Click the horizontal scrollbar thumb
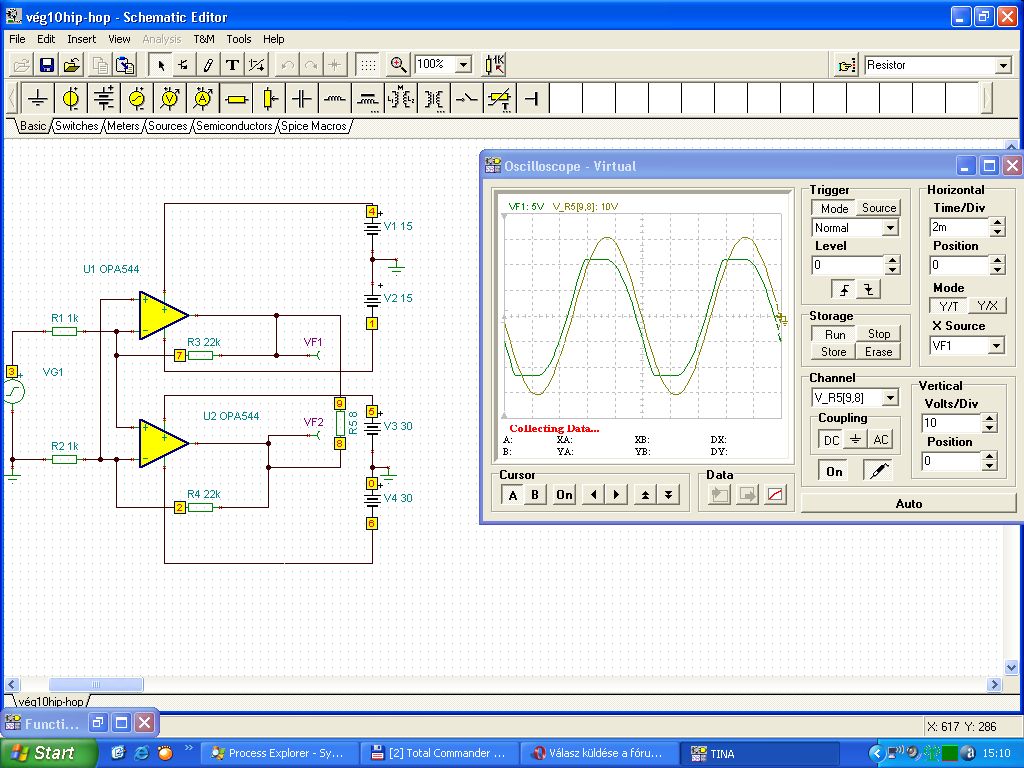Image resolution: width=1024 pixels, height=768 pixels. [x=96, y=684]
